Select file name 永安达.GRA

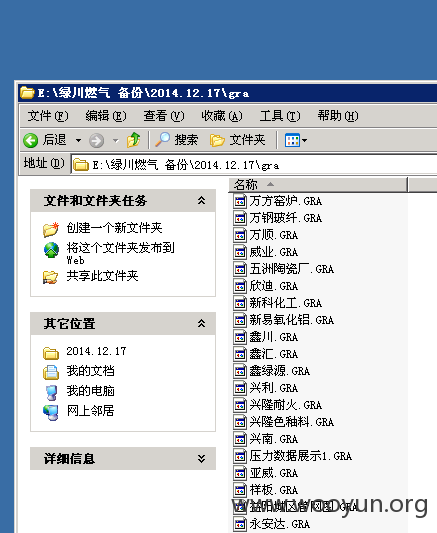280,524
